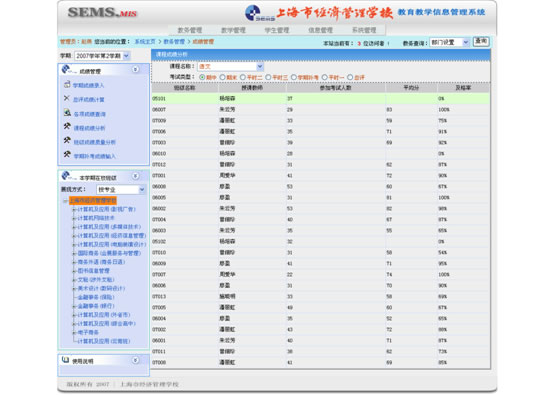Open the 系统管理 top menu
554x395 pixels.
pos(364,30)
